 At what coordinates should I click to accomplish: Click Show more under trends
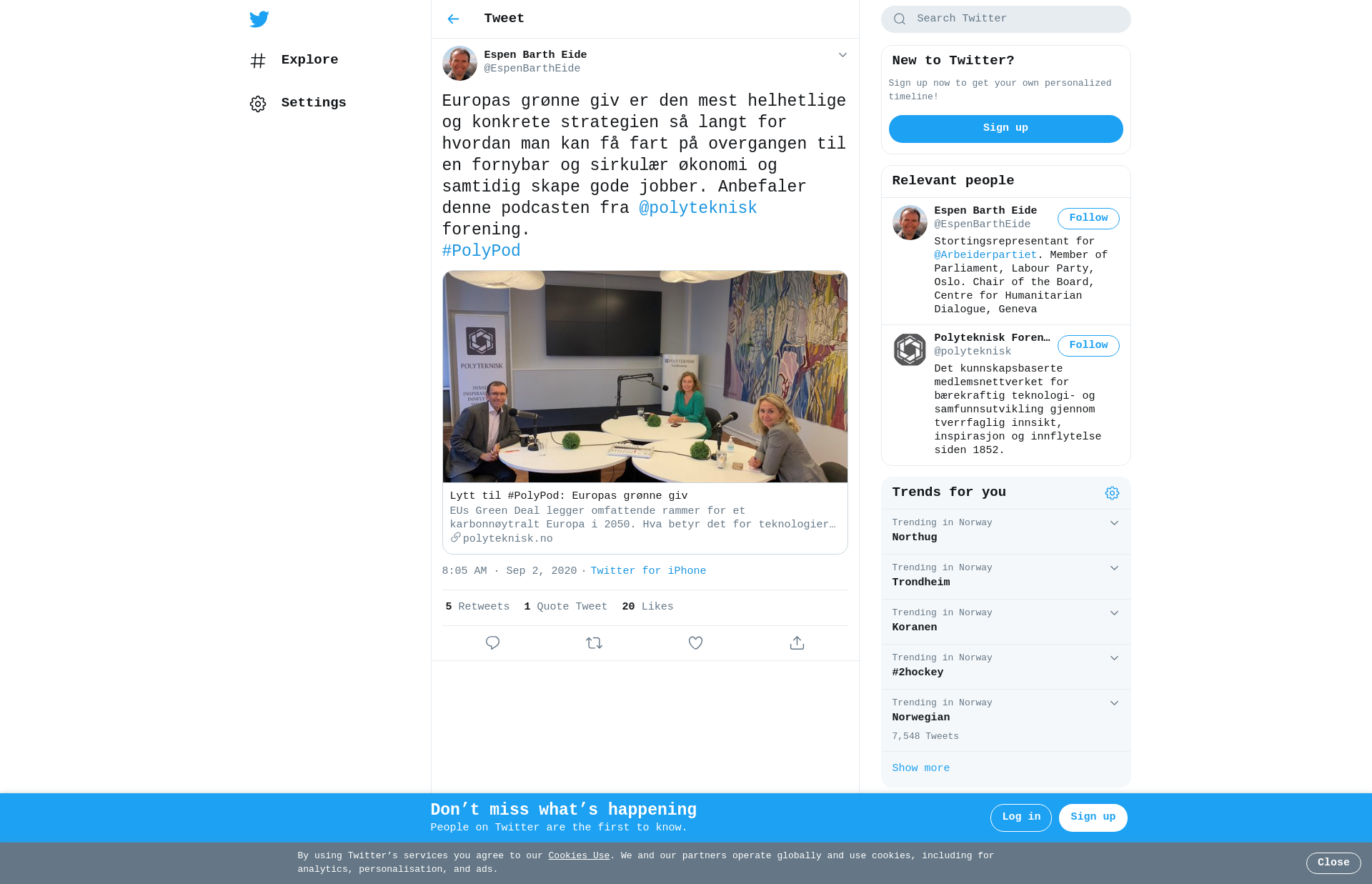[x=920, y=768]
